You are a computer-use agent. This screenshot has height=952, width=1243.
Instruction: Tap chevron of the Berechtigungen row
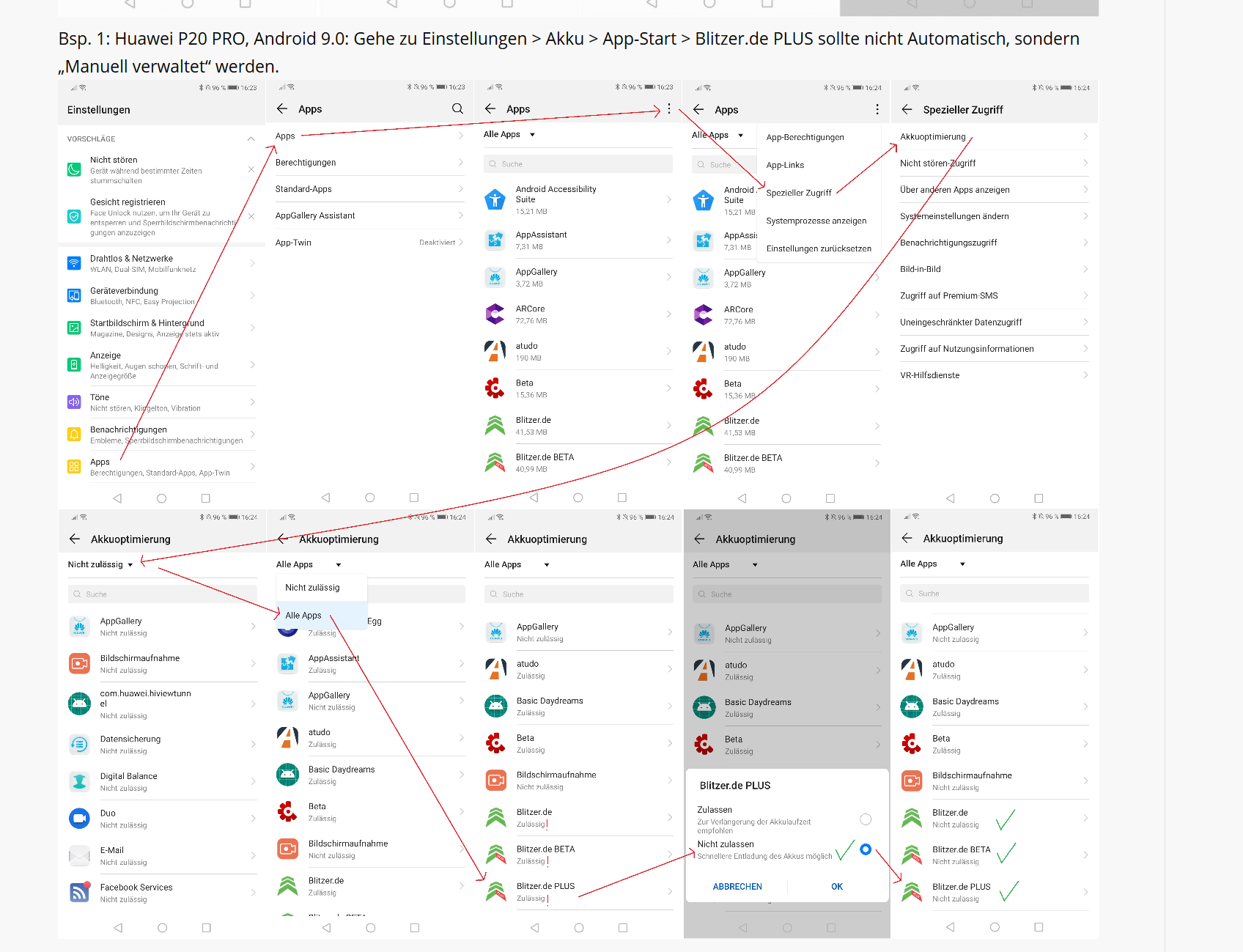coord(461,162)
